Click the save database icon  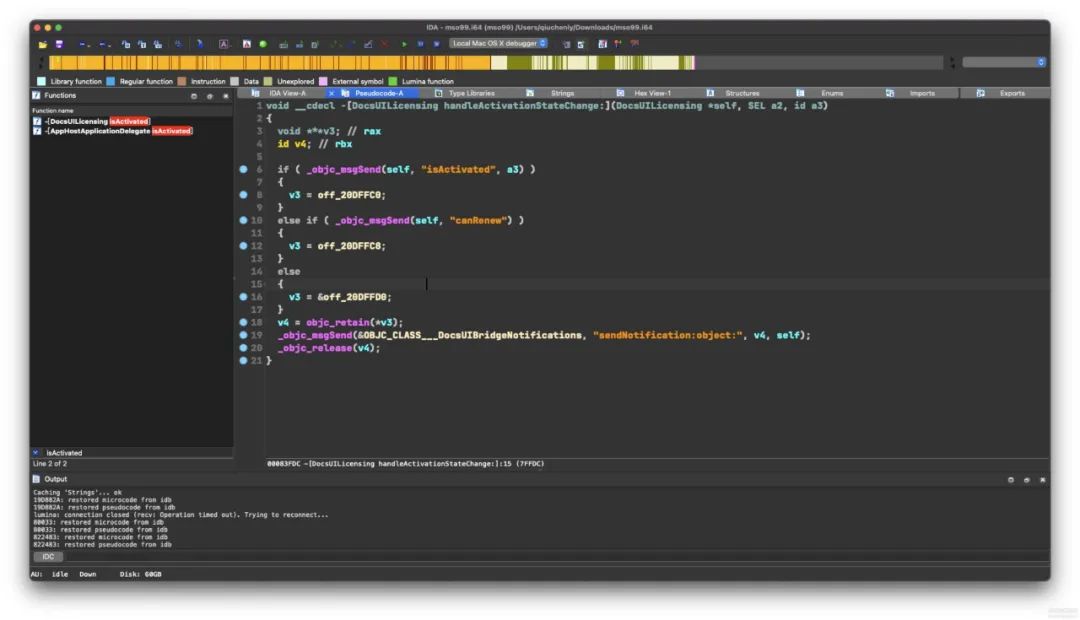[x=59, y=44]
